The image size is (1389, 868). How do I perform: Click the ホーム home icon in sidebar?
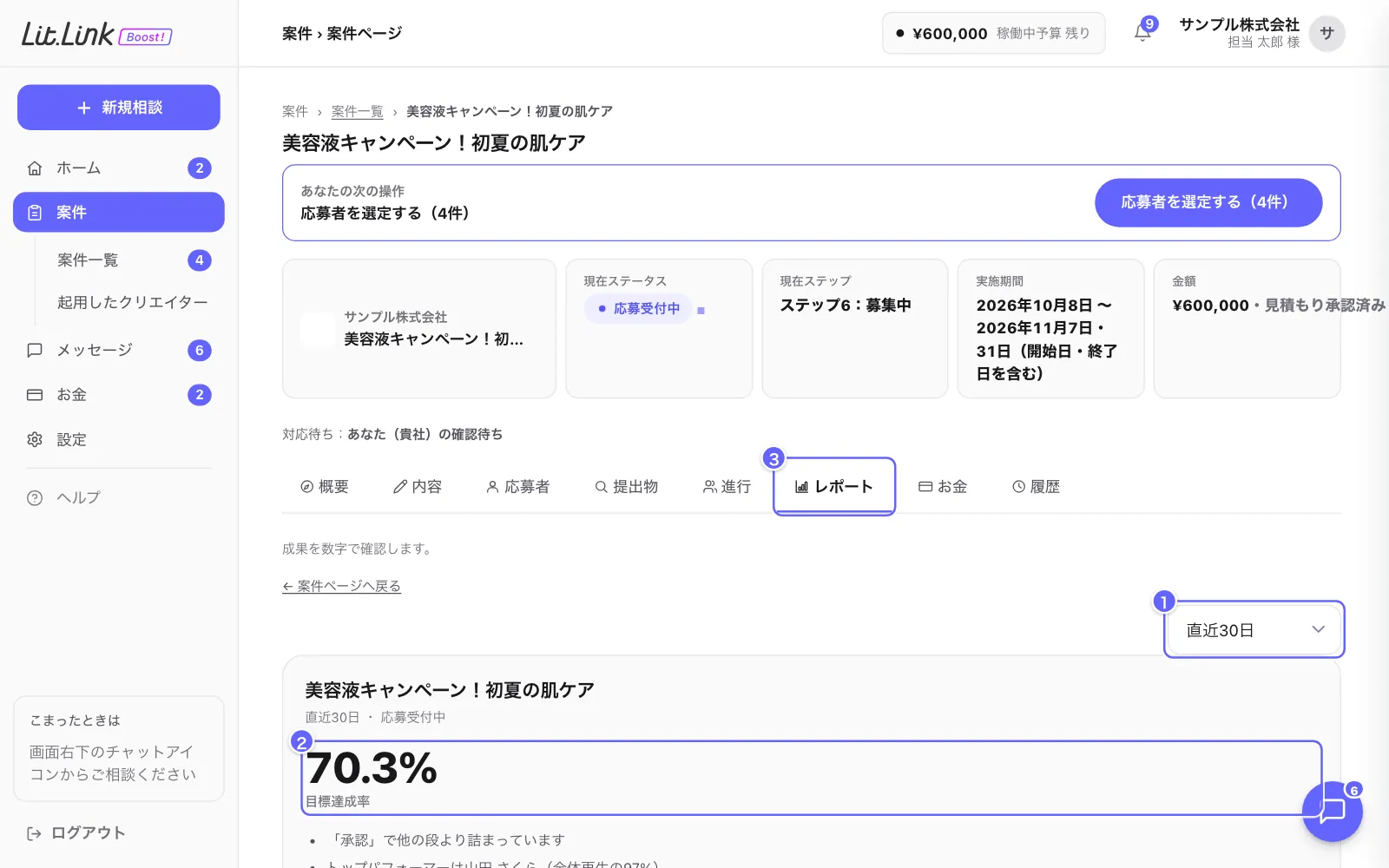click(x=35, y=168)
